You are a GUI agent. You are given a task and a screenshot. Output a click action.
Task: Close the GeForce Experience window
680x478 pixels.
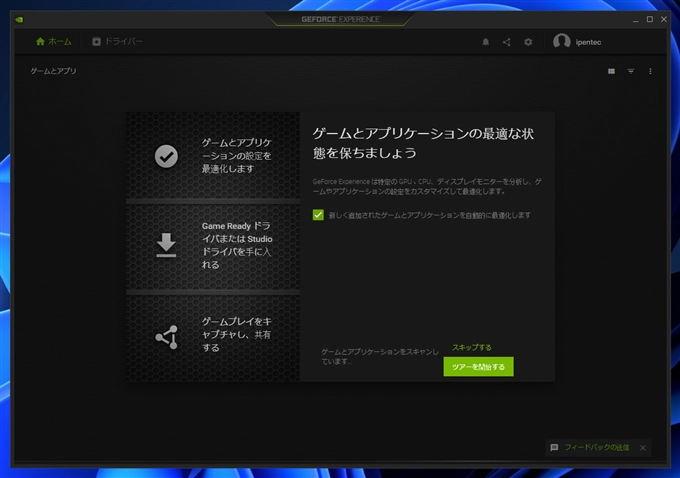[x=664, y=19]
